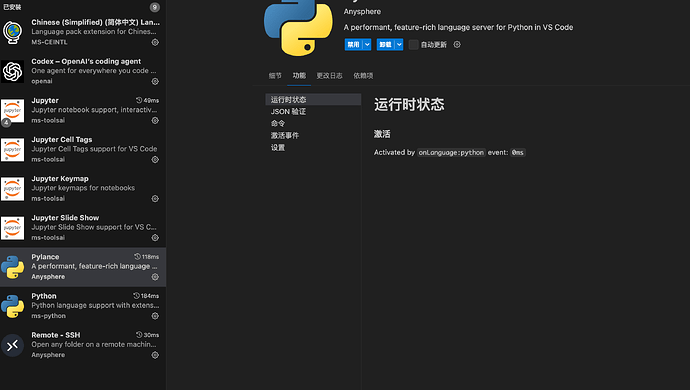This screenshot has height=390, width=690.
Task: Click the large Pylance logo in details
Action: [x=298, y=27]
